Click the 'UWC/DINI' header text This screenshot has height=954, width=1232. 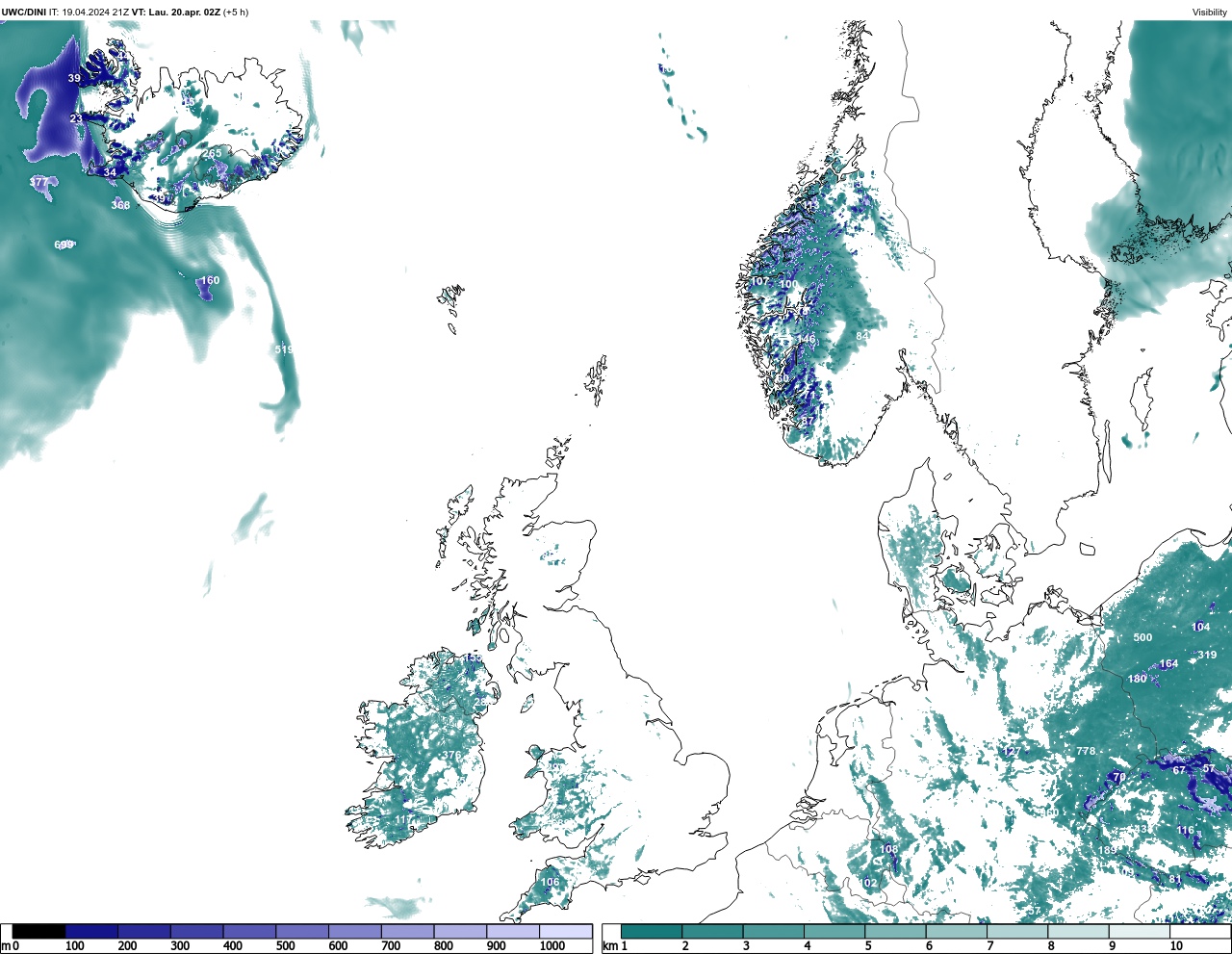click(24, 12)
